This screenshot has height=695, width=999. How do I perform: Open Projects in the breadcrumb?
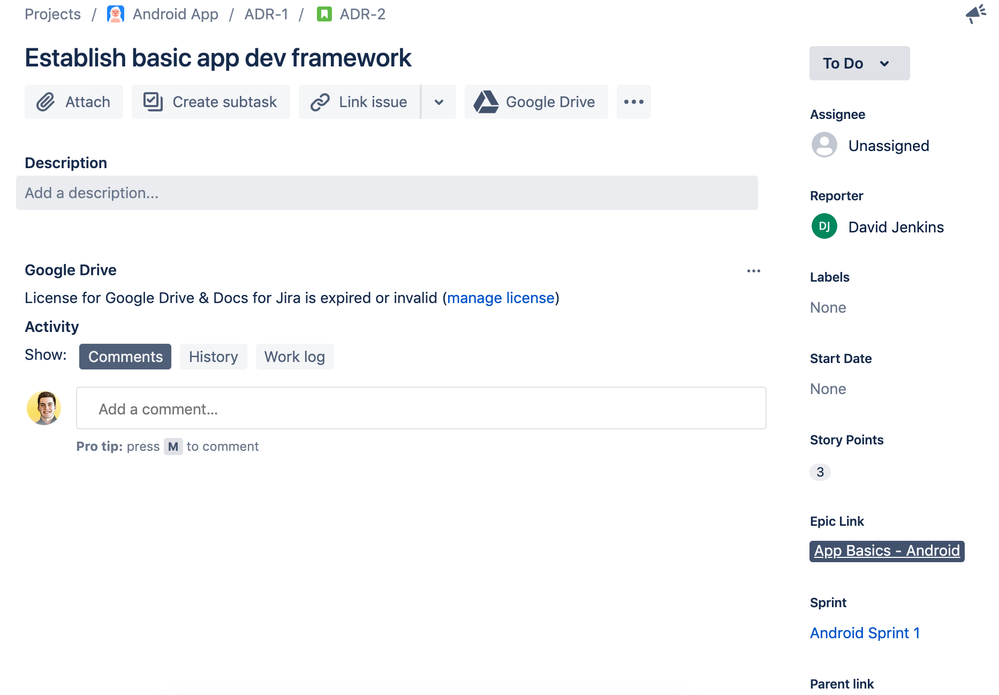coord(53,14)
